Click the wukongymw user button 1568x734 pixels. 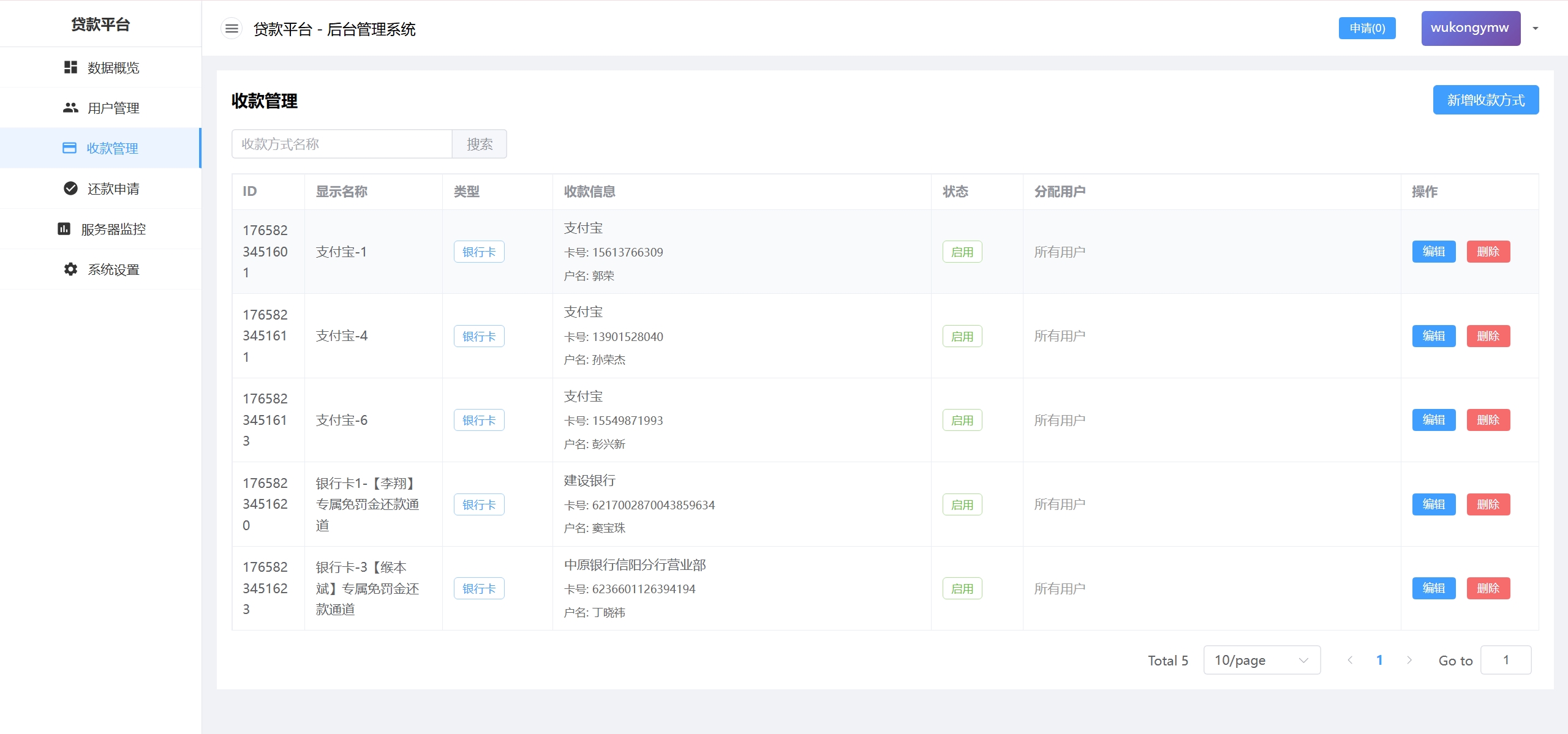point(1470,28)
